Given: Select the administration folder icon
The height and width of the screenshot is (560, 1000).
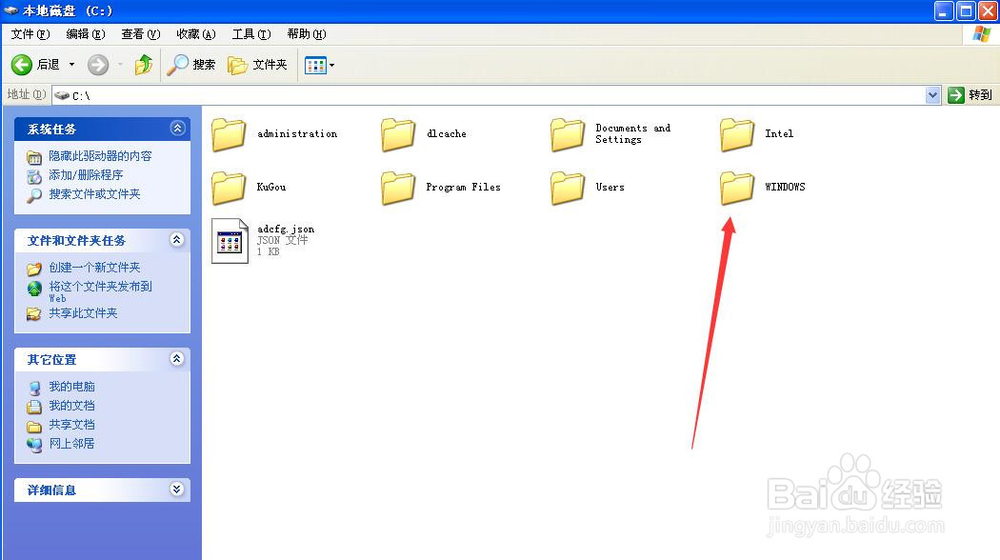Looking at the screenshot, I should 228,135.
